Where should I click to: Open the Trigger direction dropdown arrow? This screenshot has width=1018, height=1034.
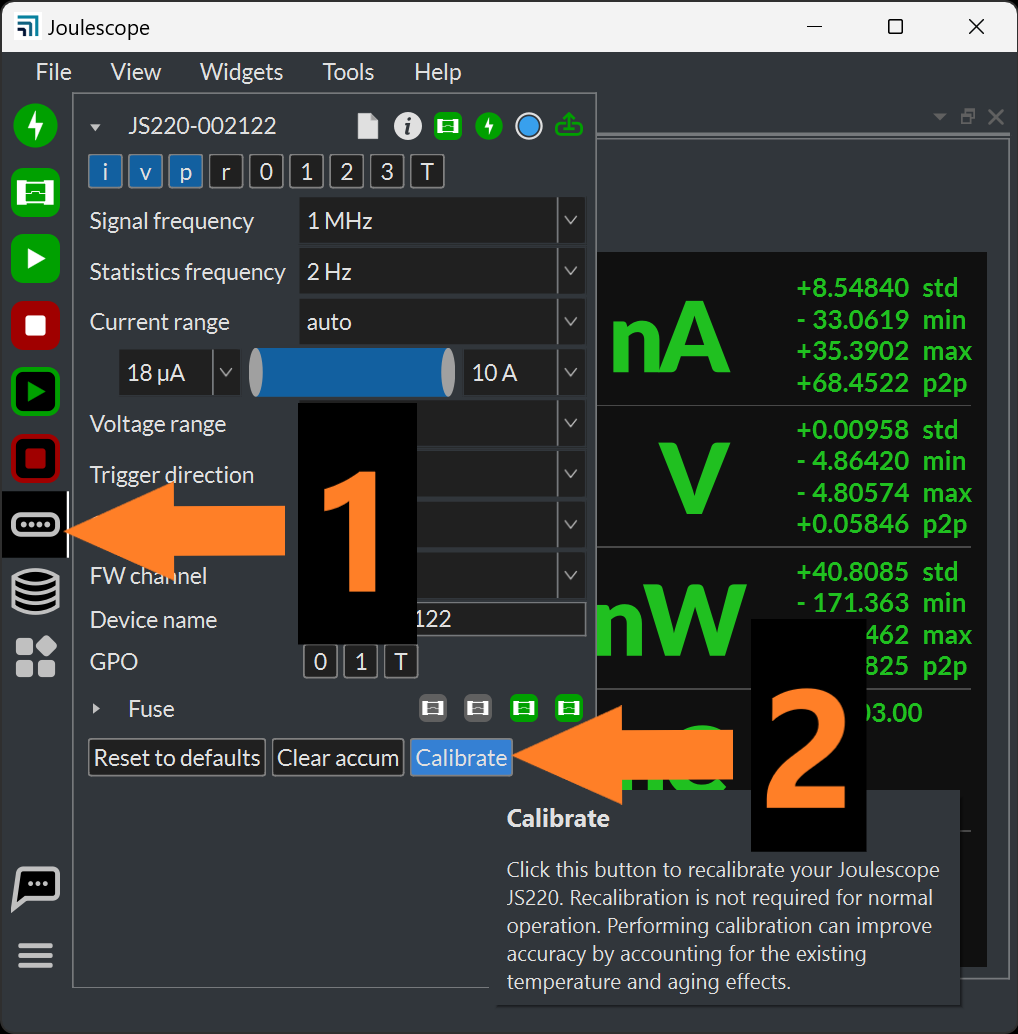pyautogui.click(x=571, y=474)
